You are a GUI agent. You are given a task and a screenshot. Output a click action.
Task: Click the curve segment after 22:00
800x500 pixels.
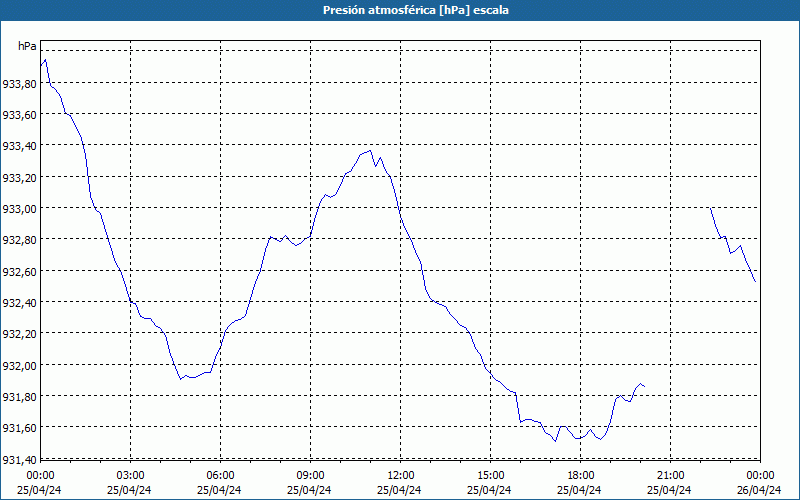[733, 245]
